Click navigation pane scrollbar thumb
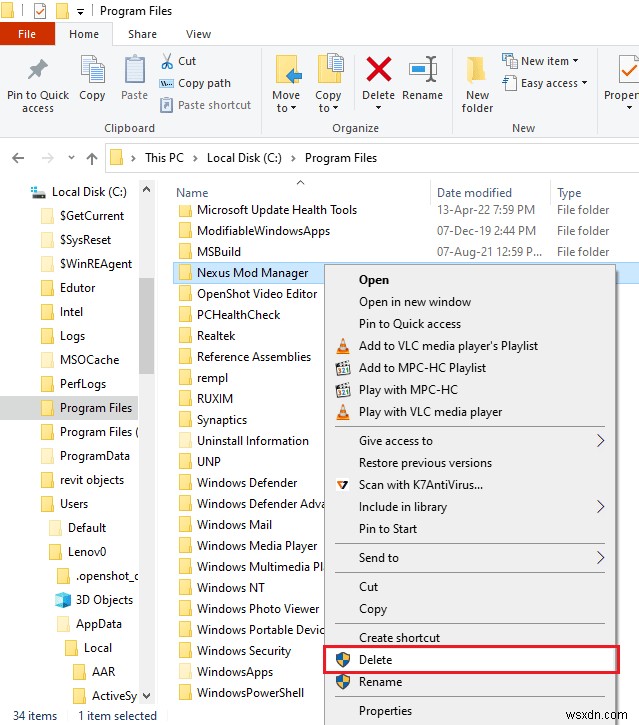Screen dimensions: 639x725 [x=146, y=326]
